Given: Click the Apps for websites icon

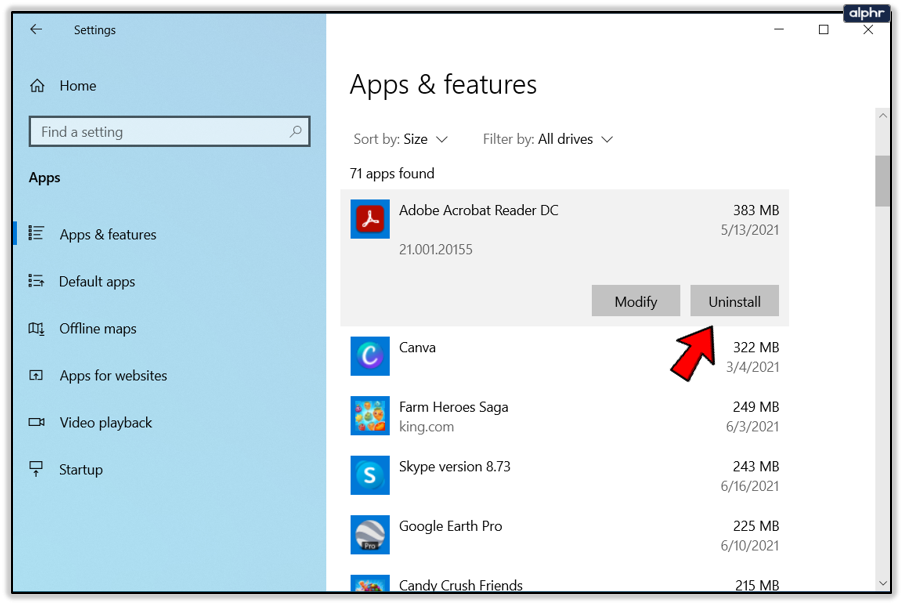Looking at the screenshot, I should (36, 375).
